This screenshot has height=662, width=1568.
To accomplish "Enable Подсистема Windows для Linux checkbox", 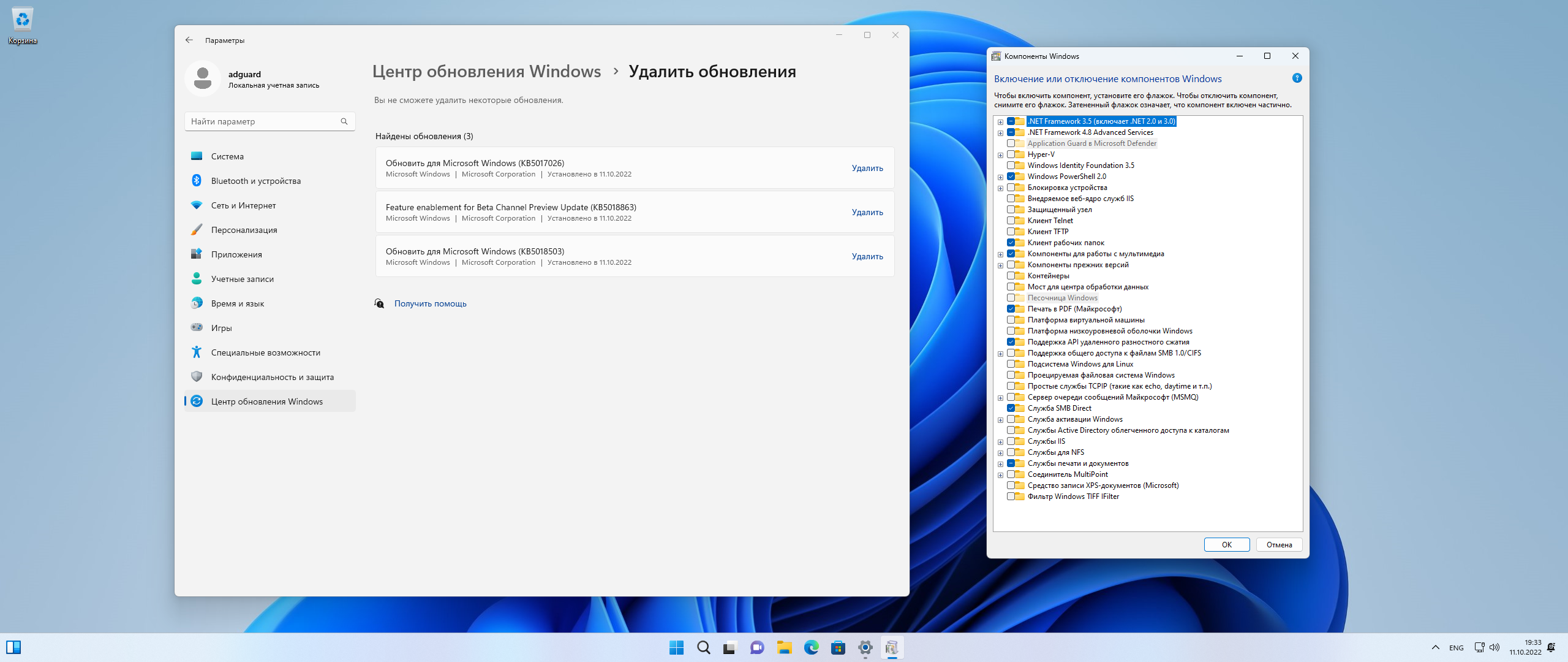I will point(1011,364).
